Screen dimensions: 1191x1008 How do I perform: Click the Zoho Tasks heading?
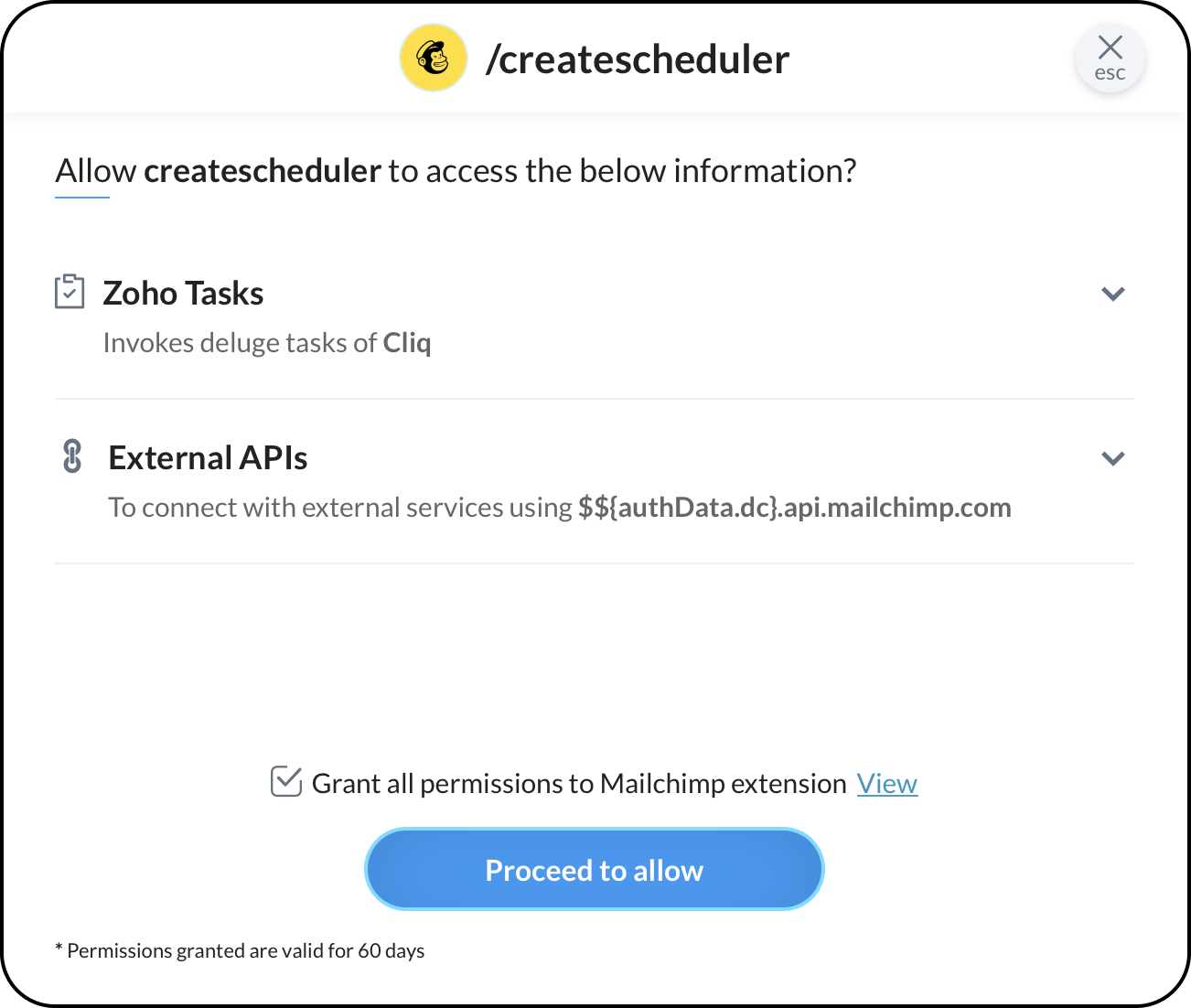(x=183, y=294)
